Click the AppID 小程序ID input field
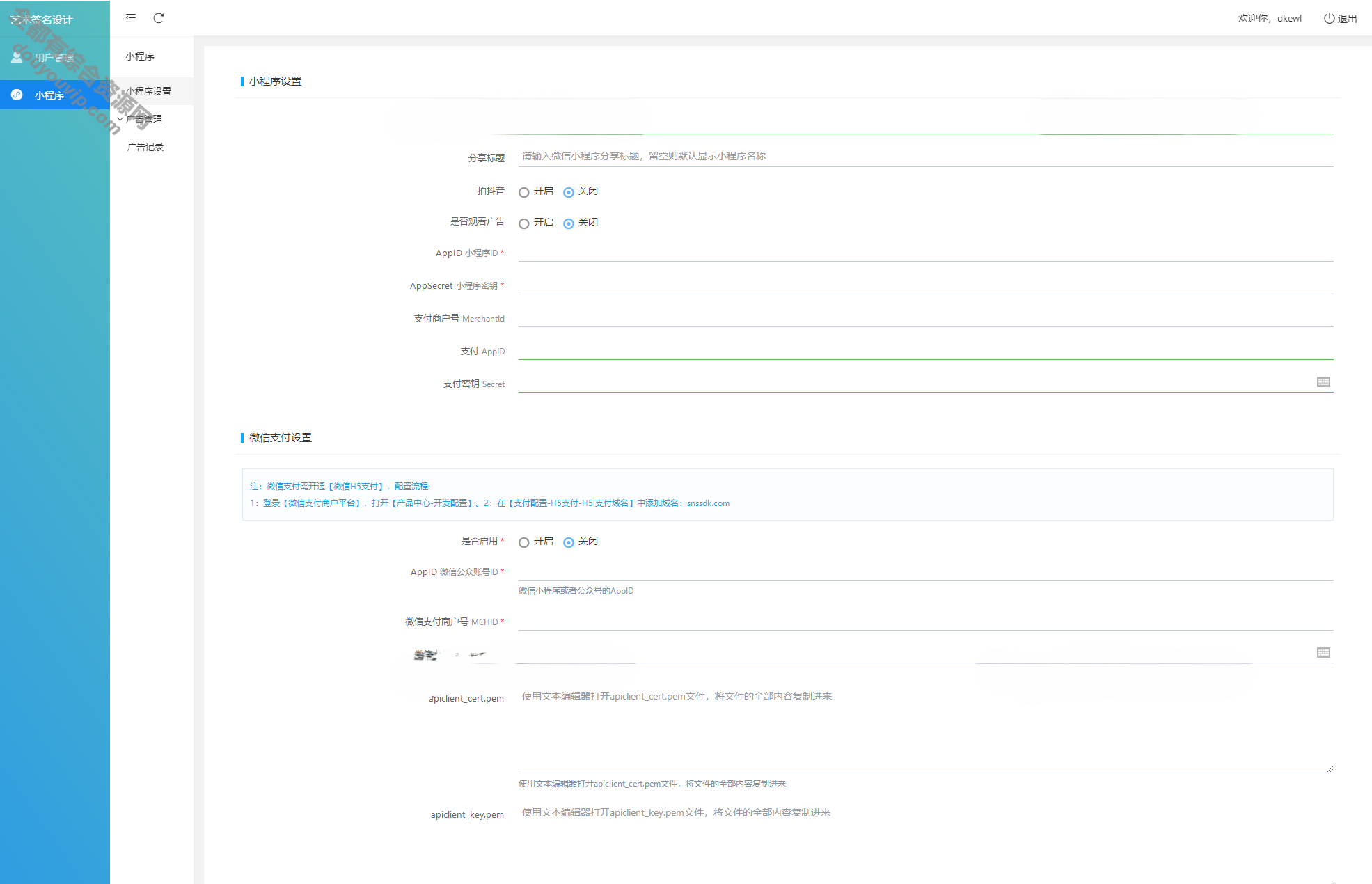This screenshot has height=884, width=1372. pos(926,252)
